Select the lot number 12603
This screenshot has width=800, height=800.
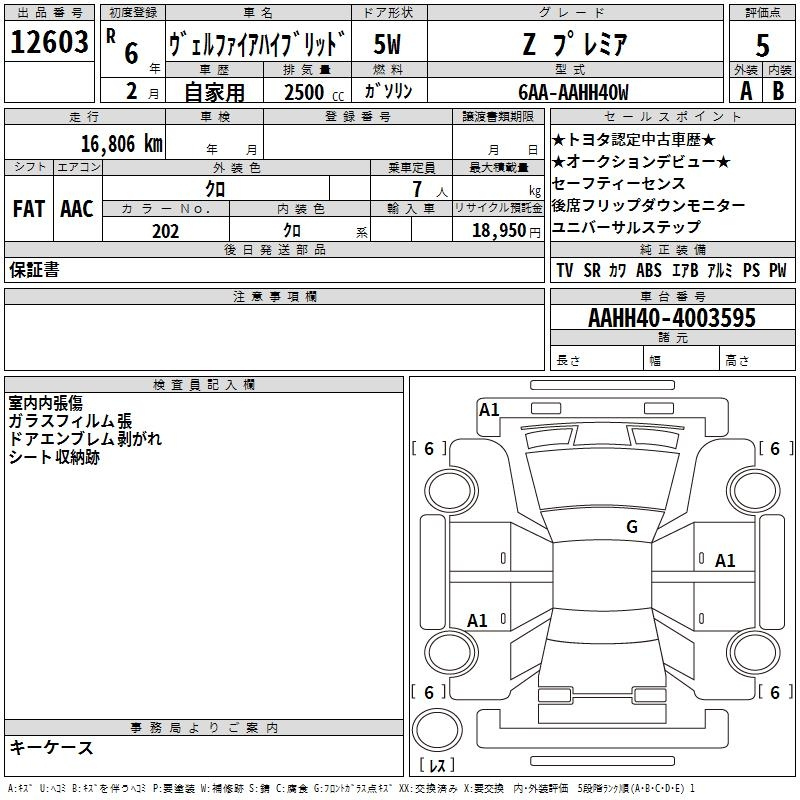(49, 43)
